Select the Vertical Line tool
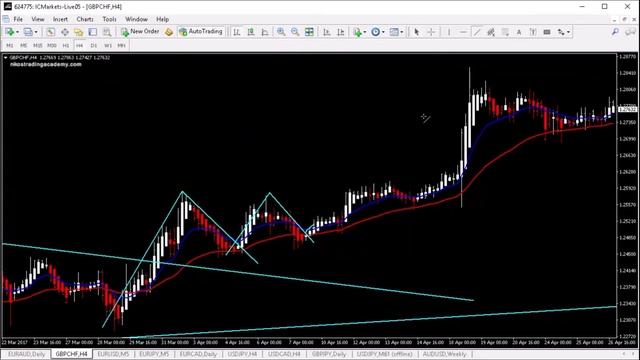The image size is (640, 360). pyautogui.click(x=449, y=32)
